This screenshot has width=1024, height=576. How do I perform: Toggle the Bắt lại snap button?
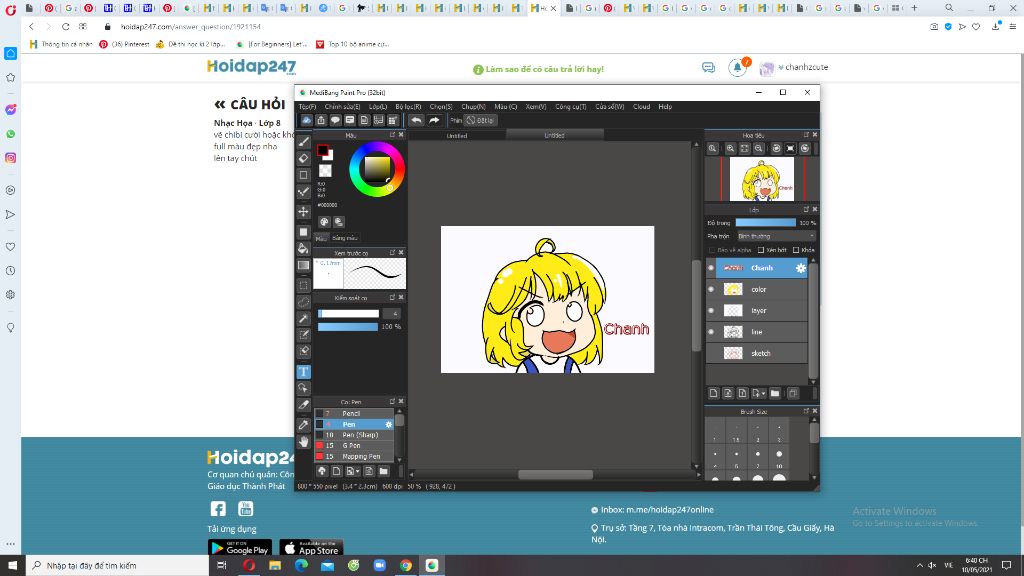click(x=481, y=120)
